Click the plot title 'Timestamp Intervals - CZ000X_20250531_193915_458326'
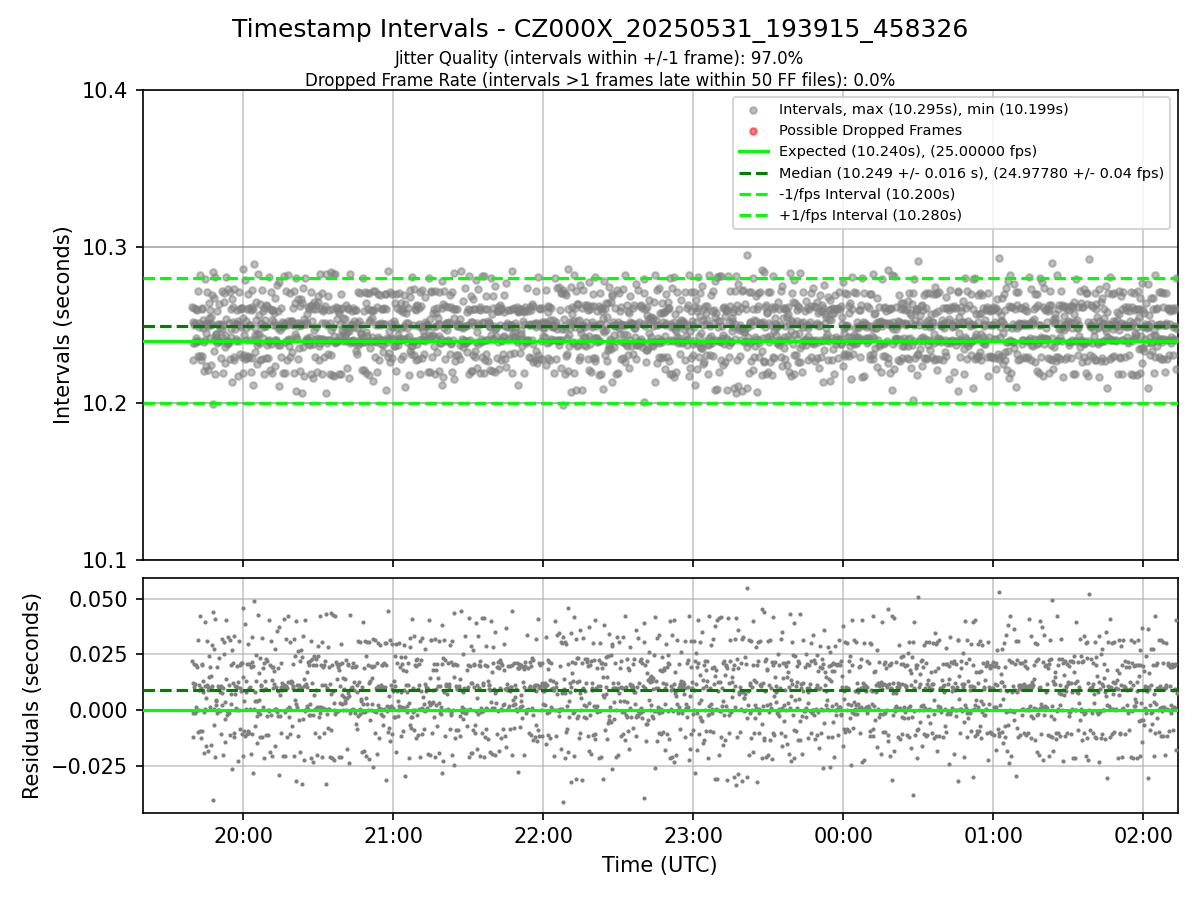Viewport: 1200px width, 900px height. click(600, 29)
